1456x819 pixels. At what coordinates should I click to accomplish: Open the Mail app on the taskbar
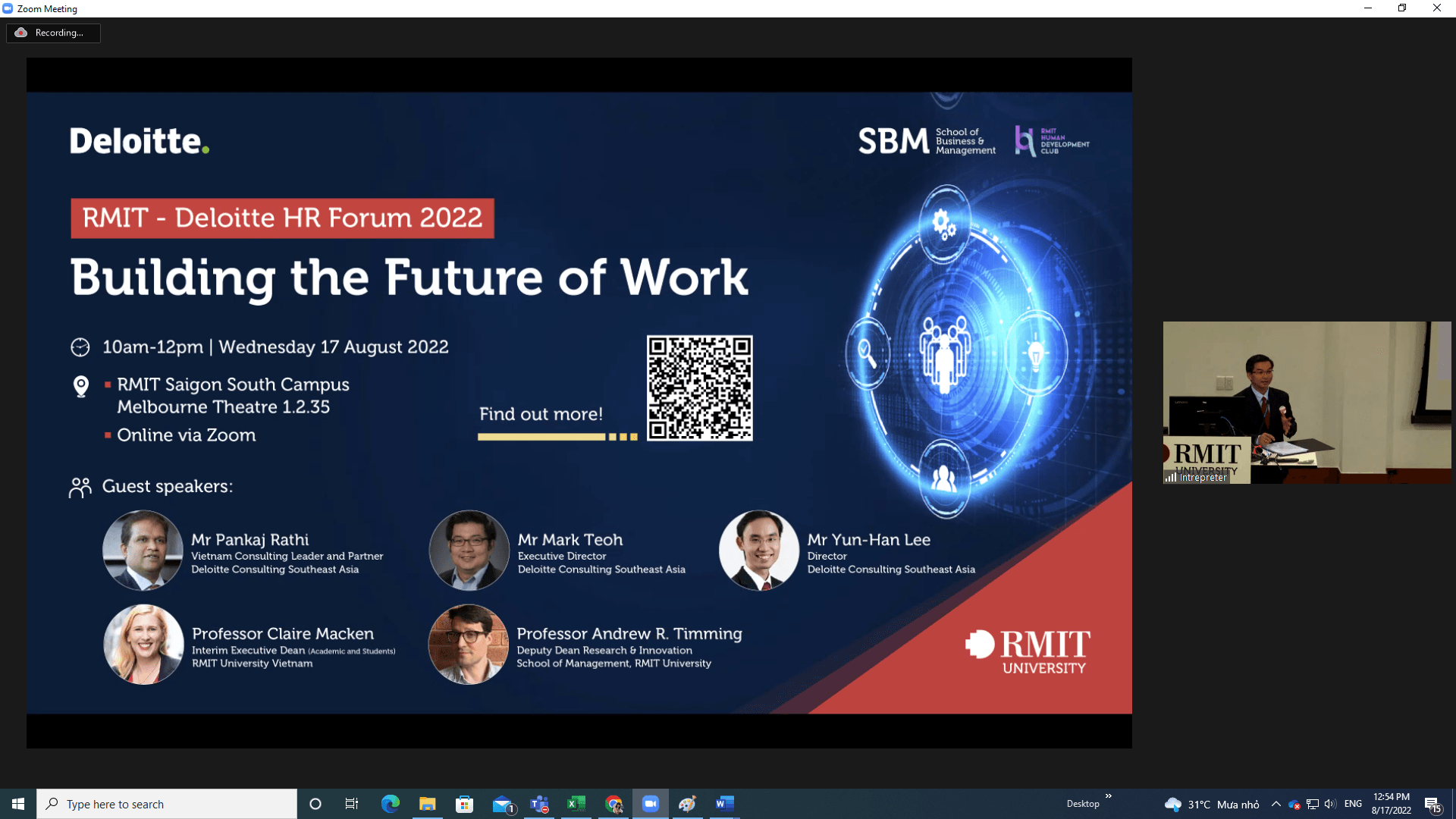(x=502, y=804)
